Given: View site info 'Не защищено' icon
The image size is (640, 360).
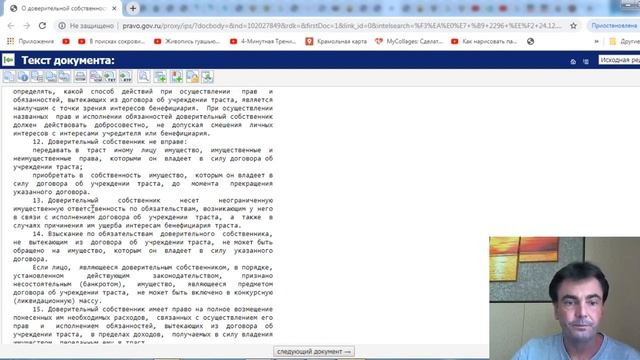Looking at the screenshot, I should pyautogui.click(x=62, y=26).
